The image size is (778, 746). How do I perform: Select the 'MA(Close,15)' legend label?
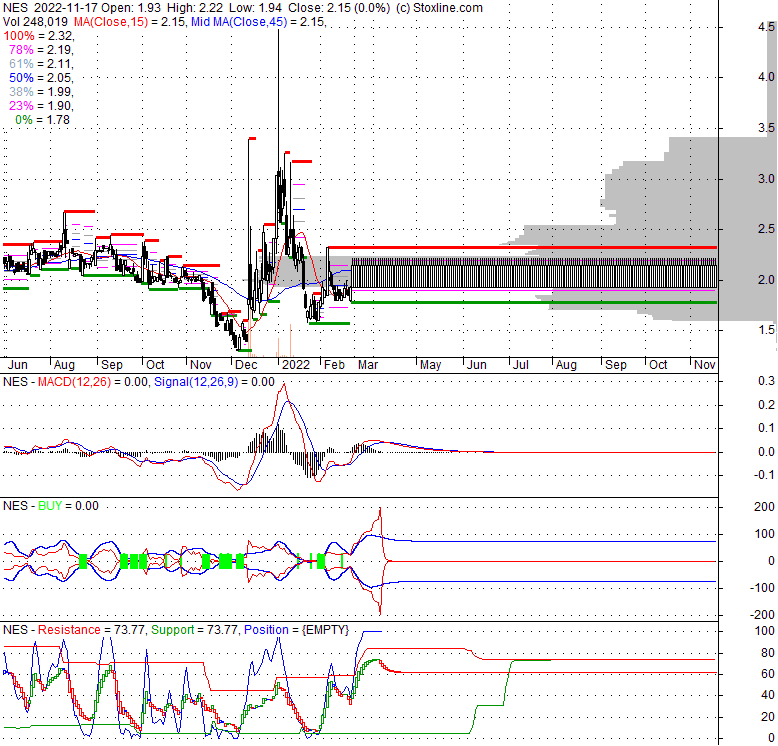coord(111,22)
